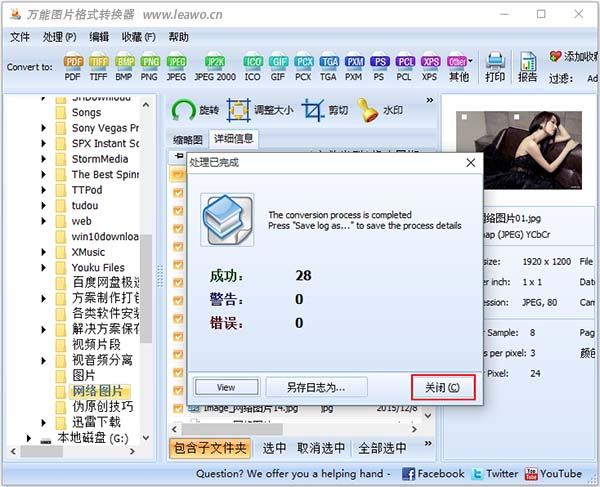Click the 选中 button
This screenshot has width=600, height=487.
pos(274,448)
